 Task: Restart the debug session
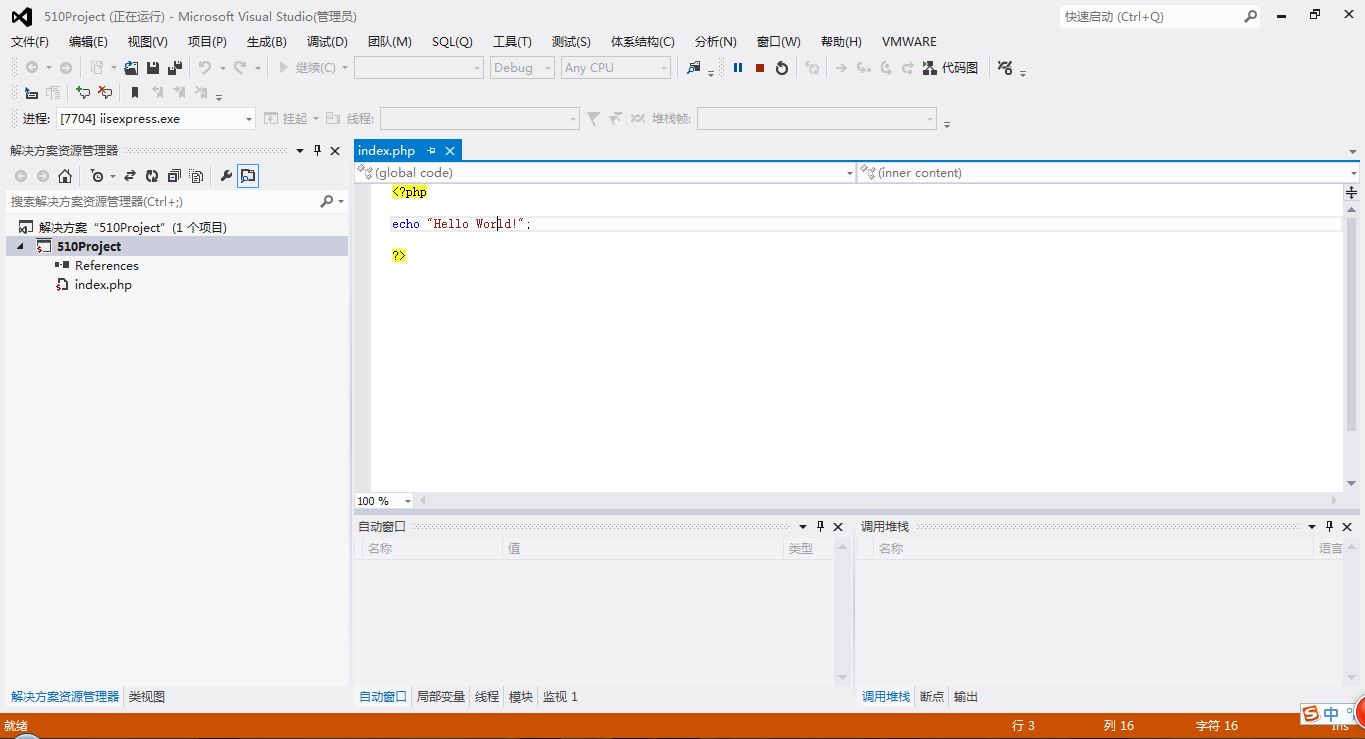(x=782, y=68)
